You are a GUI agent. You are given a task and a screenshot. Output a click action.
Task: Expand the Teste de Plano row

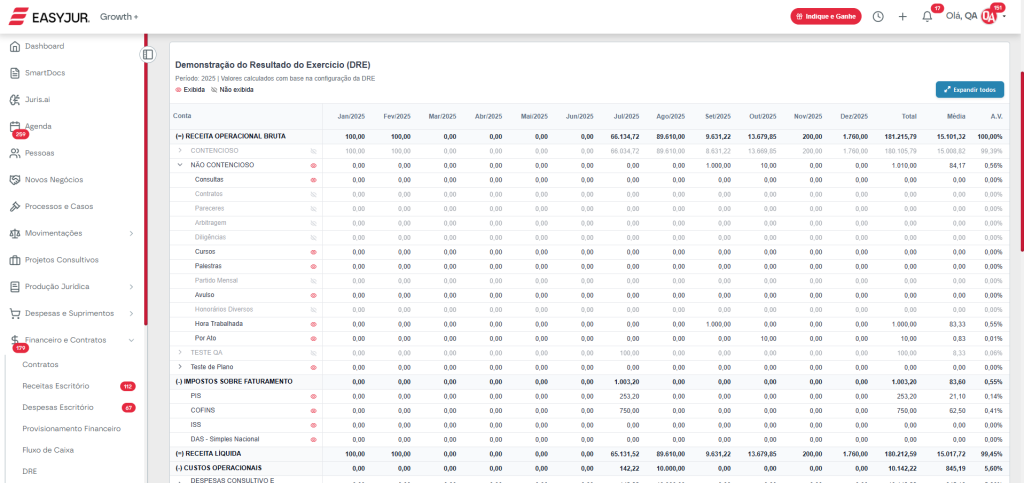pyautogui.click(x=180, y=367)
